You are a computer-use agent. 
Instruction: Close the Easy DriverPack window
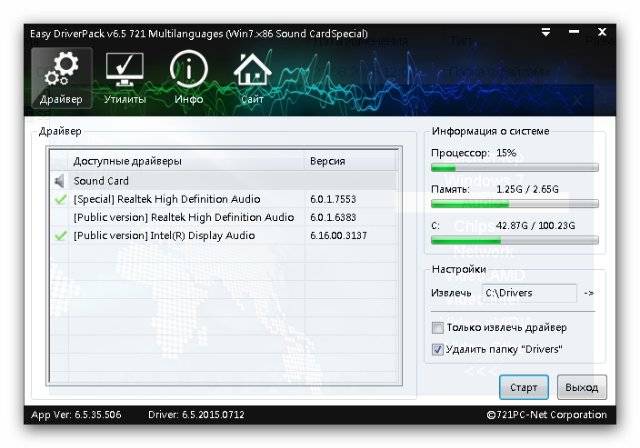tap(602, 32)
